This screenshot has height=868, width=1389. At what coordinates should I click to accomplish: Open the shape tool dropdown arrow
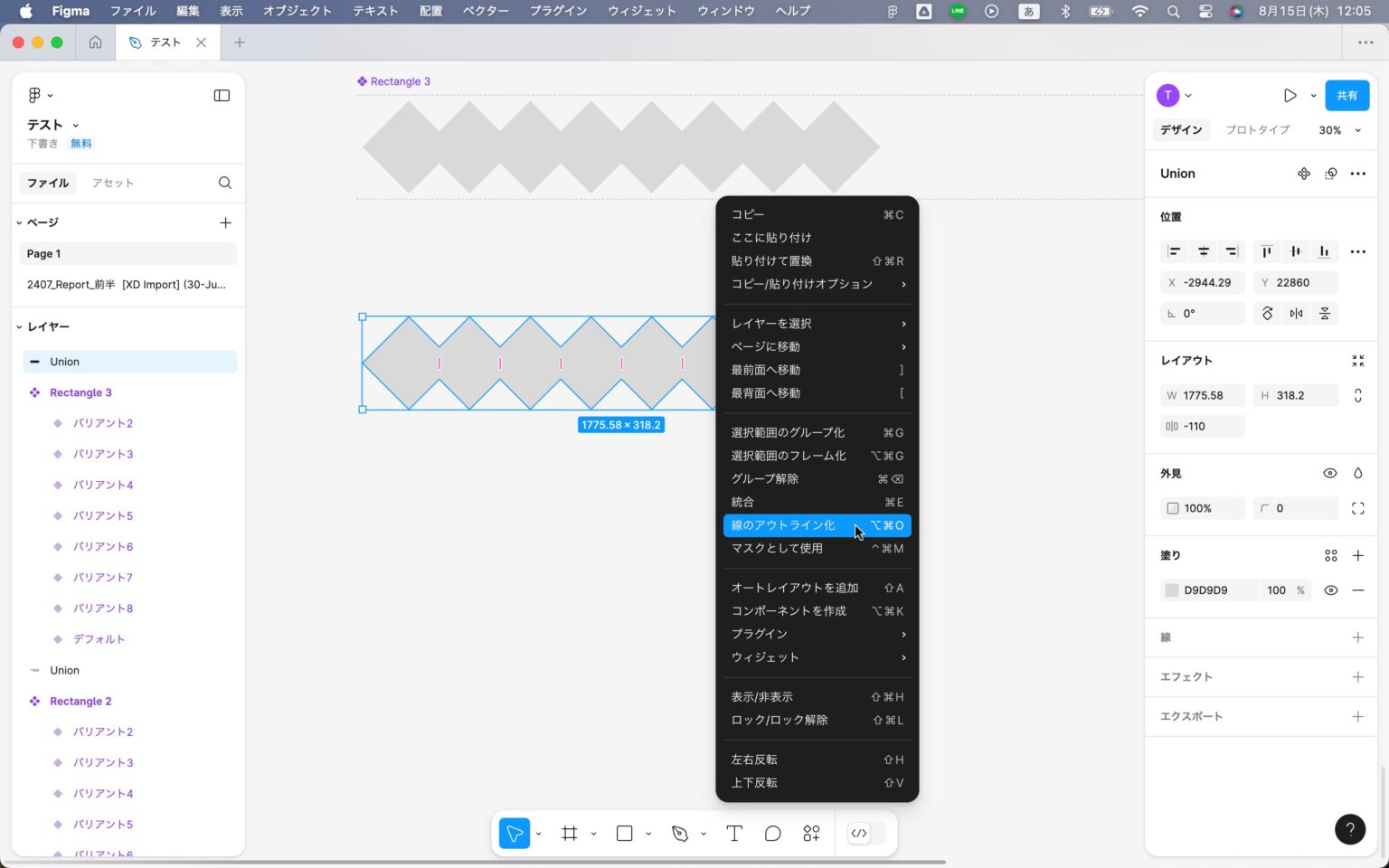[647, 833]
